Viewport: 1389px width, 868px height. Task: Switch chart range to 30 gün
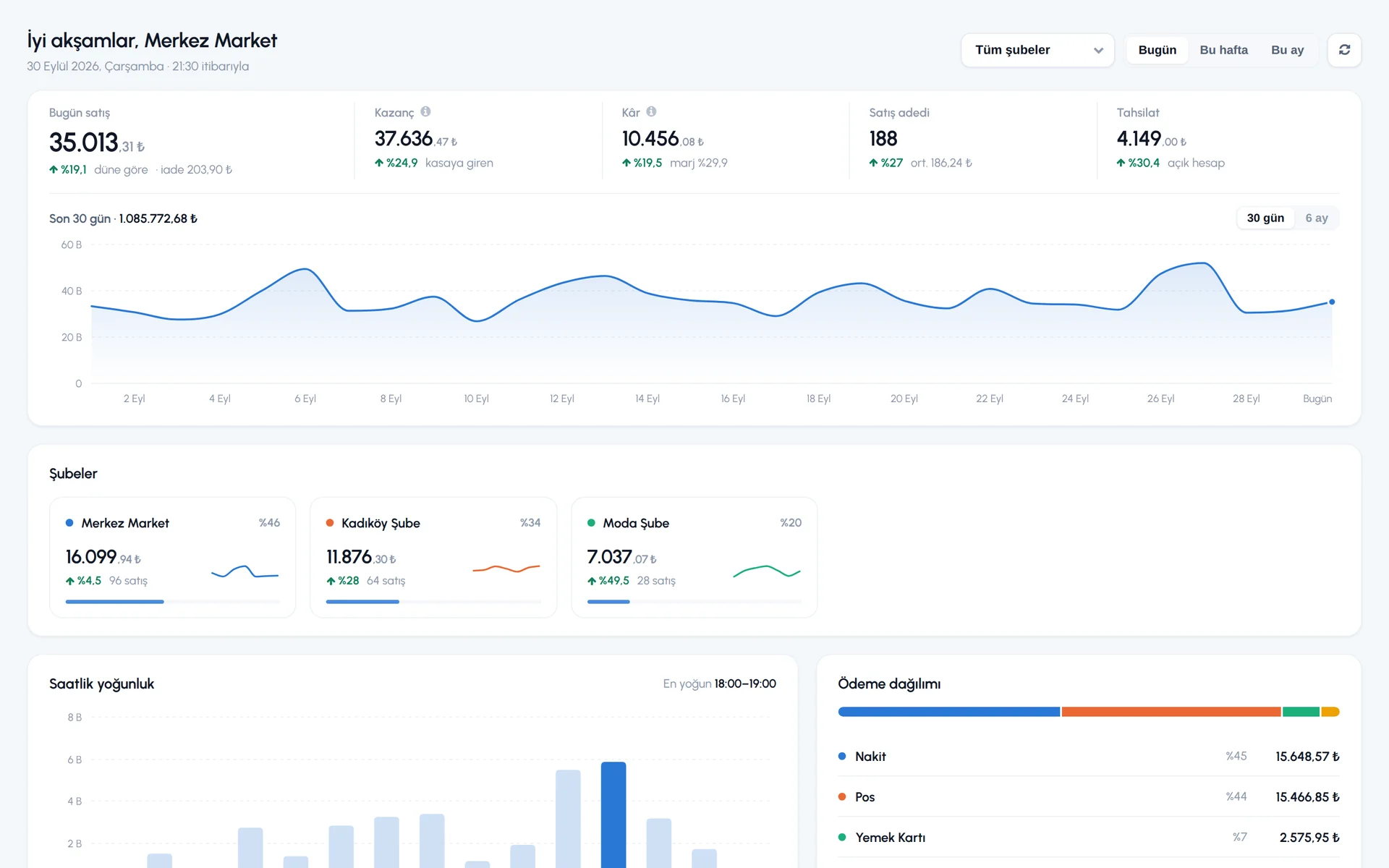tap(1265, 218)
